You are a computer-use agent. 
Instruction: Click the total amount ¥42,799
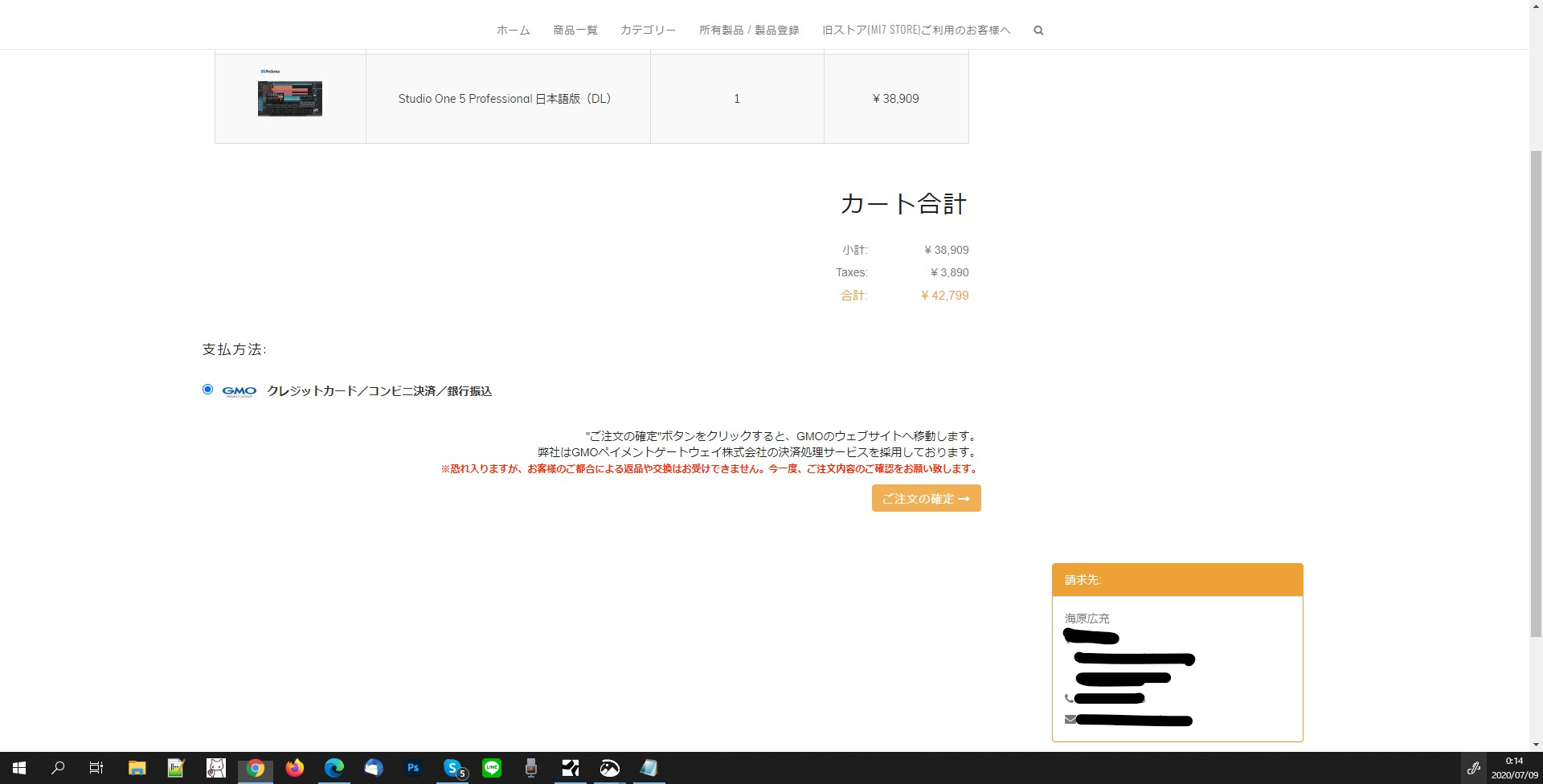tap(944, 296)
